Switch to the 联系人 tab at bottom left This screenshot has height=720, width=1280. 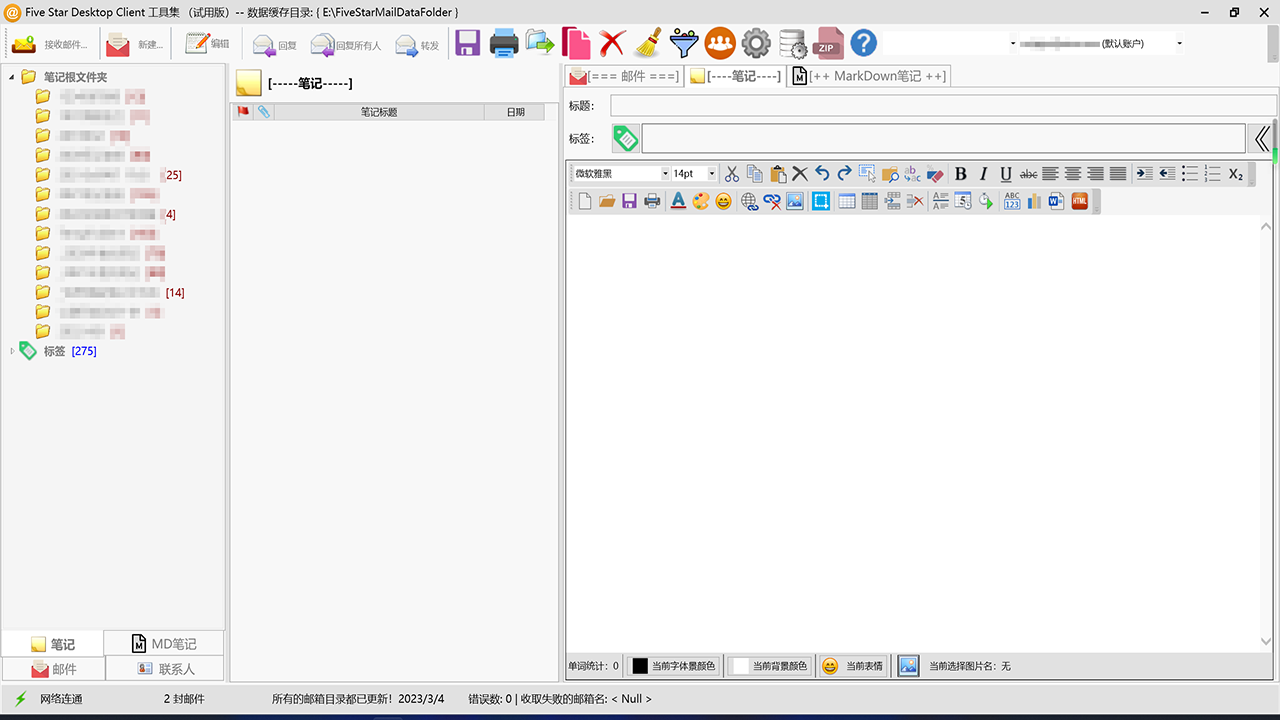point(166,669)
